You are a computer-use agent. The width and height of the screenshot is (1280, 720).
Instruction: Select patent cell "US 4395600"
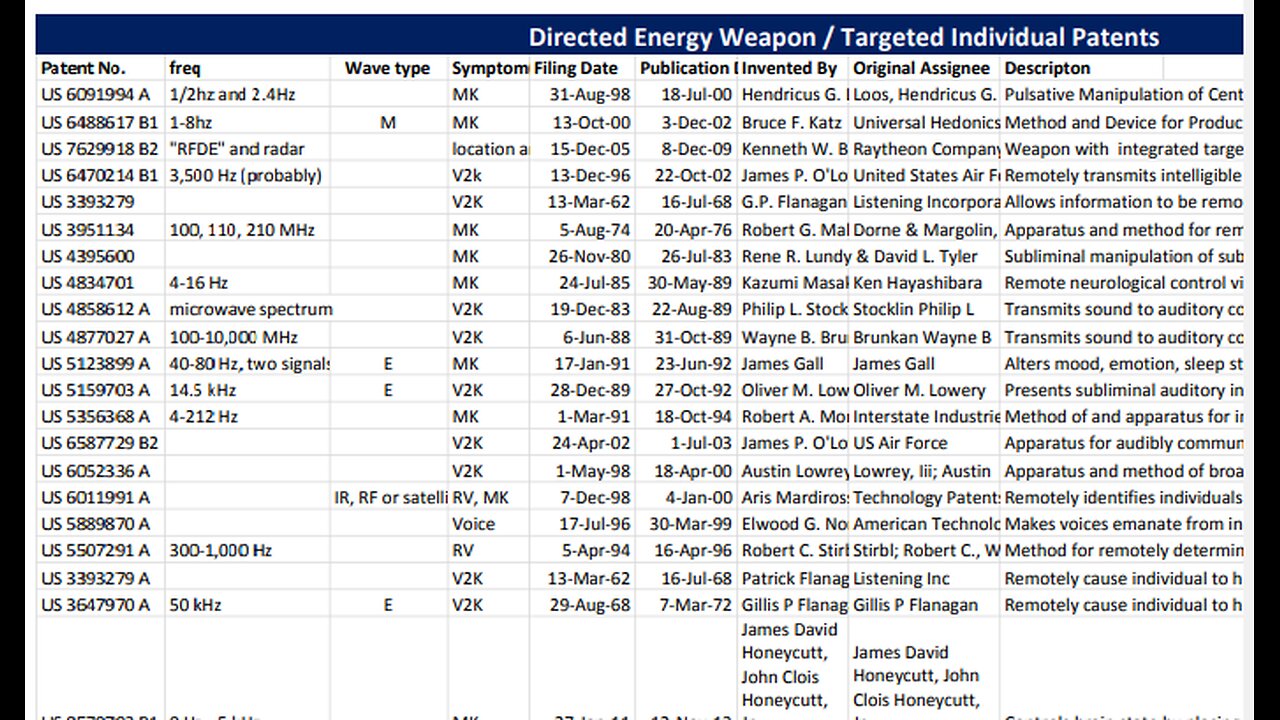coord(86,256)
